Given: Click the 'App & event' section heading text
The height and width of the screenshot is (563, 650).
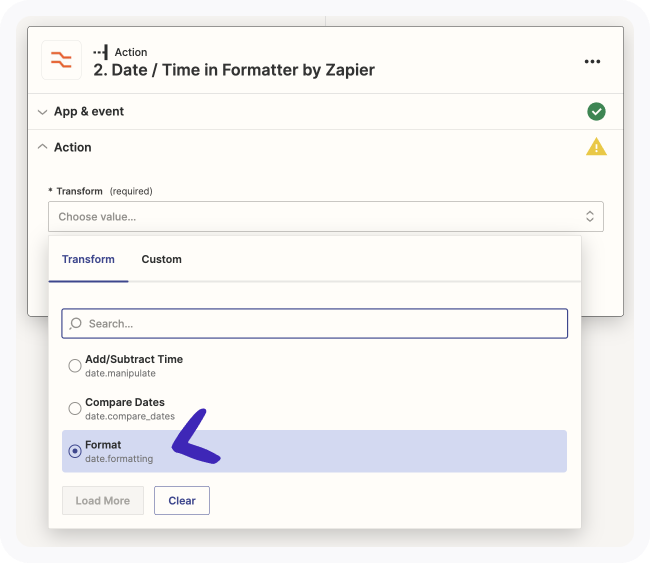Looking at the screenshot, I should 89,112.
